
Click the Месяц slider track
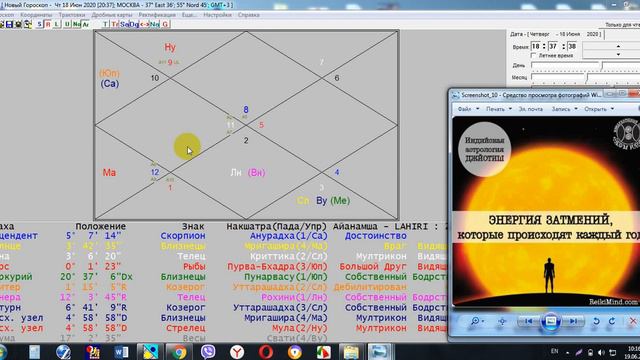585,77
